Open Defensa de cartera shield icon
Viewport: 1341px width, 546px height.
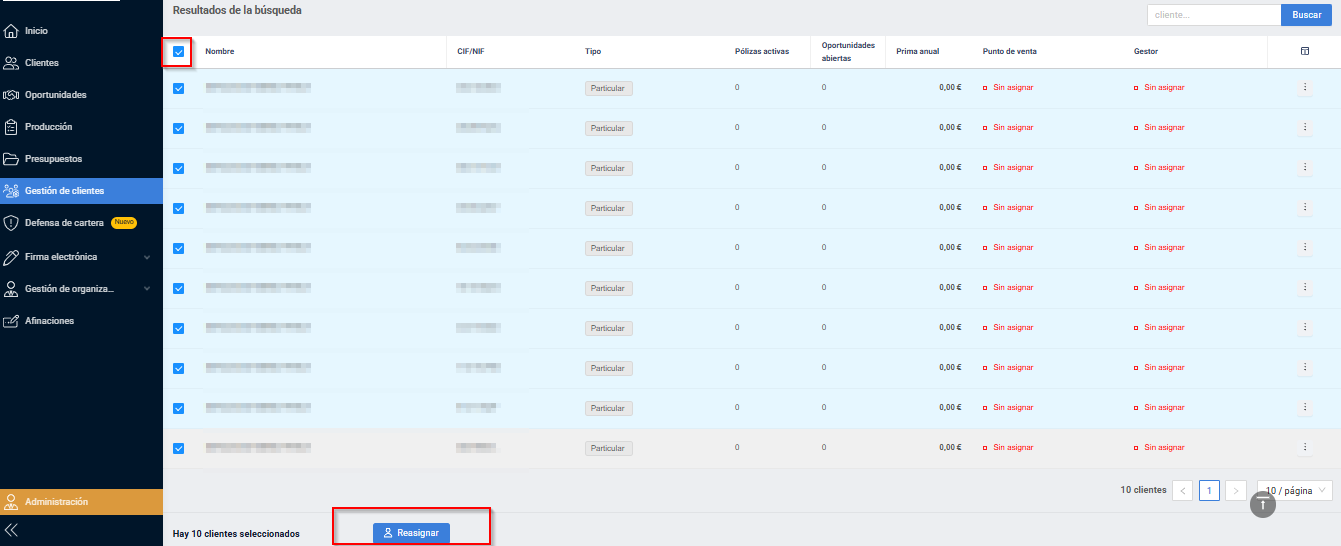click(11, 223)
